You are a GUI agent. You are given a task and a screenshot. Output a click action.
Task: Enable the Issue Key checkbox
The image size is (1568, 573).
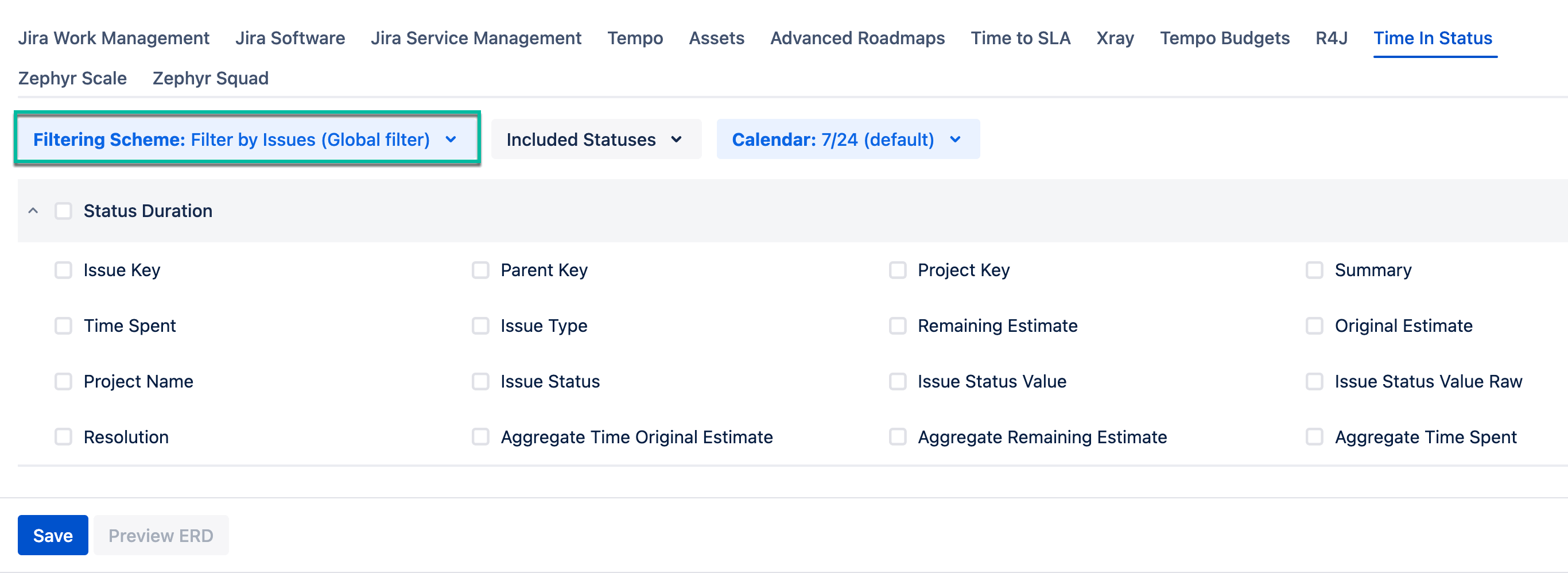pyautogui.click(x=63, y=270)
